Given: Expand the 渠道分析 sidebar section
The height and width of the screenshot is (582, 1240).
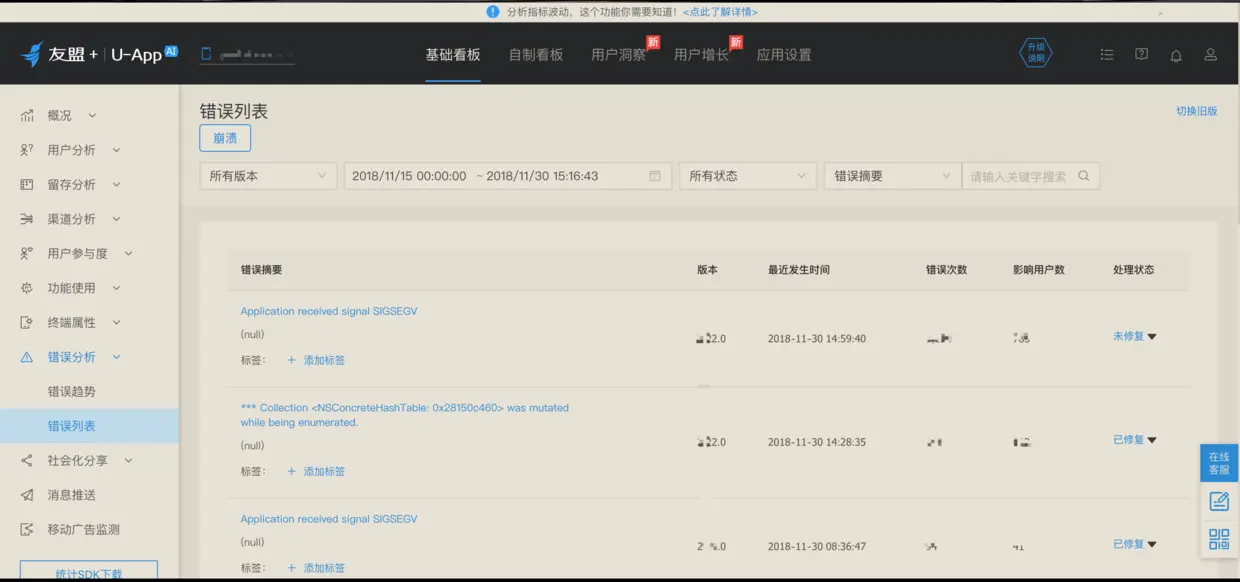Looking at the screenshot, I should pos(116,219).
